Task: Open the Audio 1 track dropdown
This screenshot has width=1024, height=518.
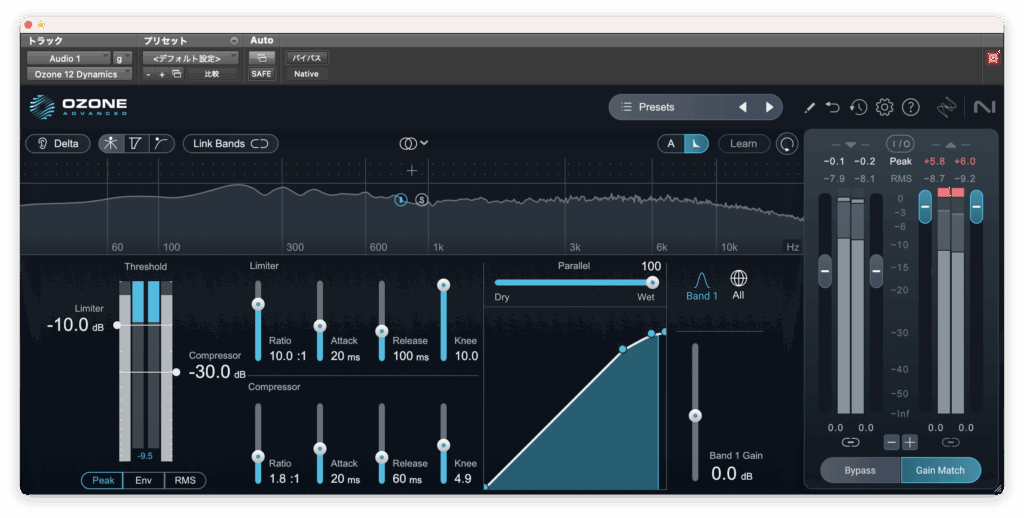Action: tap(69, 59)
